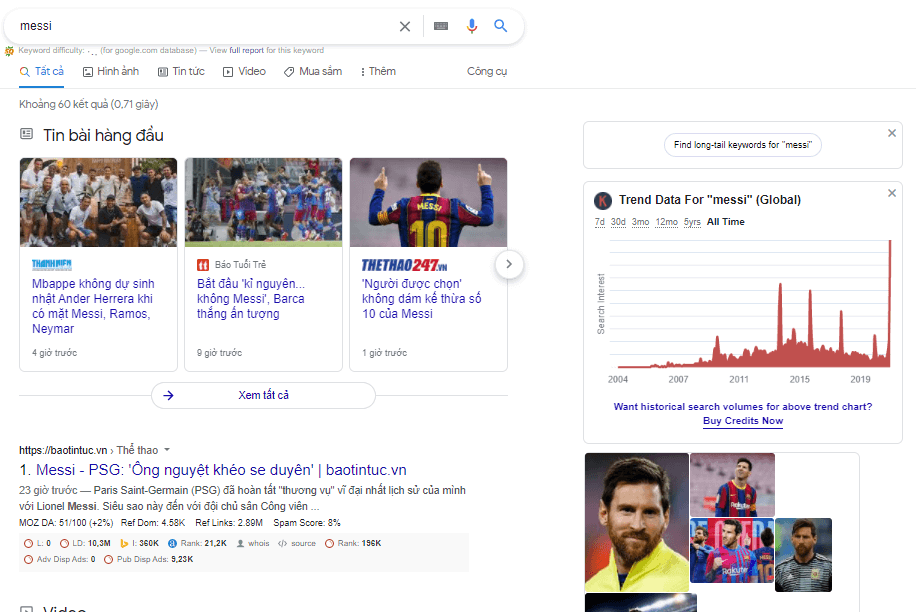Open the large Messi portrait image
The height and width of the screenshot is (612, 916).
[637, 523]
